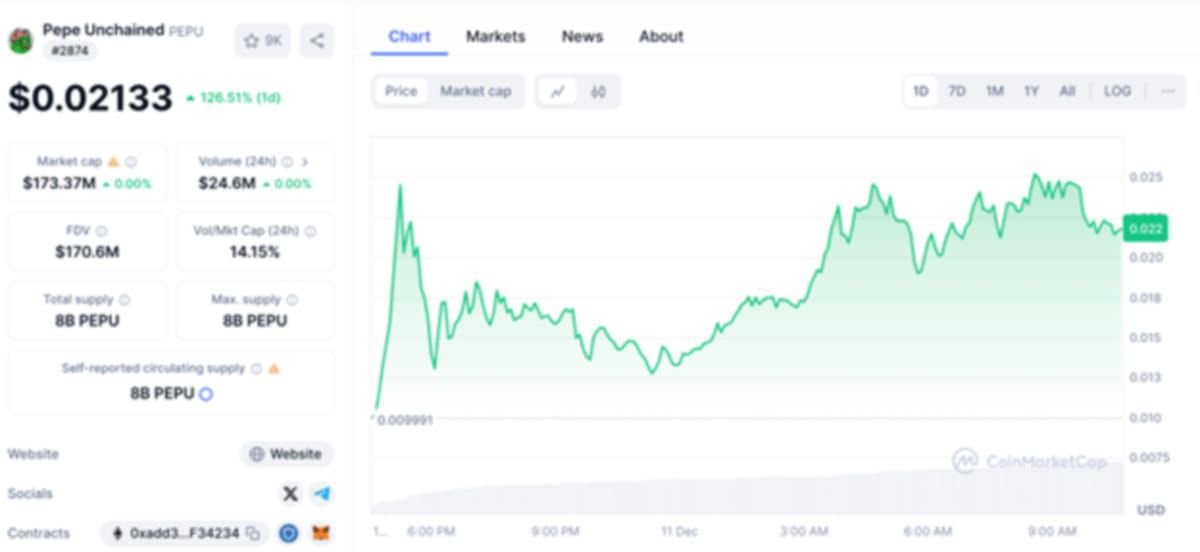Switch chart to candlestick view
Image resolution: width=1200 pixels, height=552 pixels.
point(598,92)
